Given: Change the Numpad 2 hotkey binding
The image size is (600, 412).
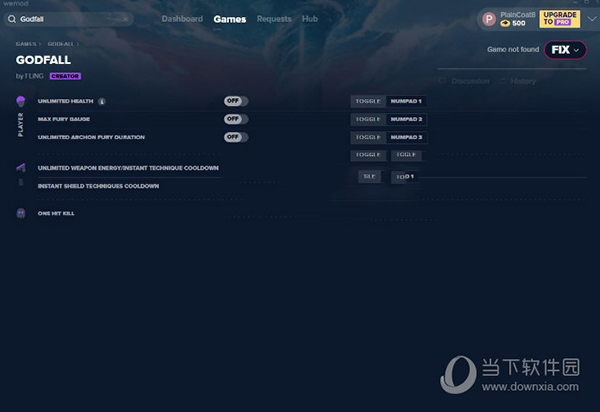Looking at the screenshot, I should click(x=406, y=119).
